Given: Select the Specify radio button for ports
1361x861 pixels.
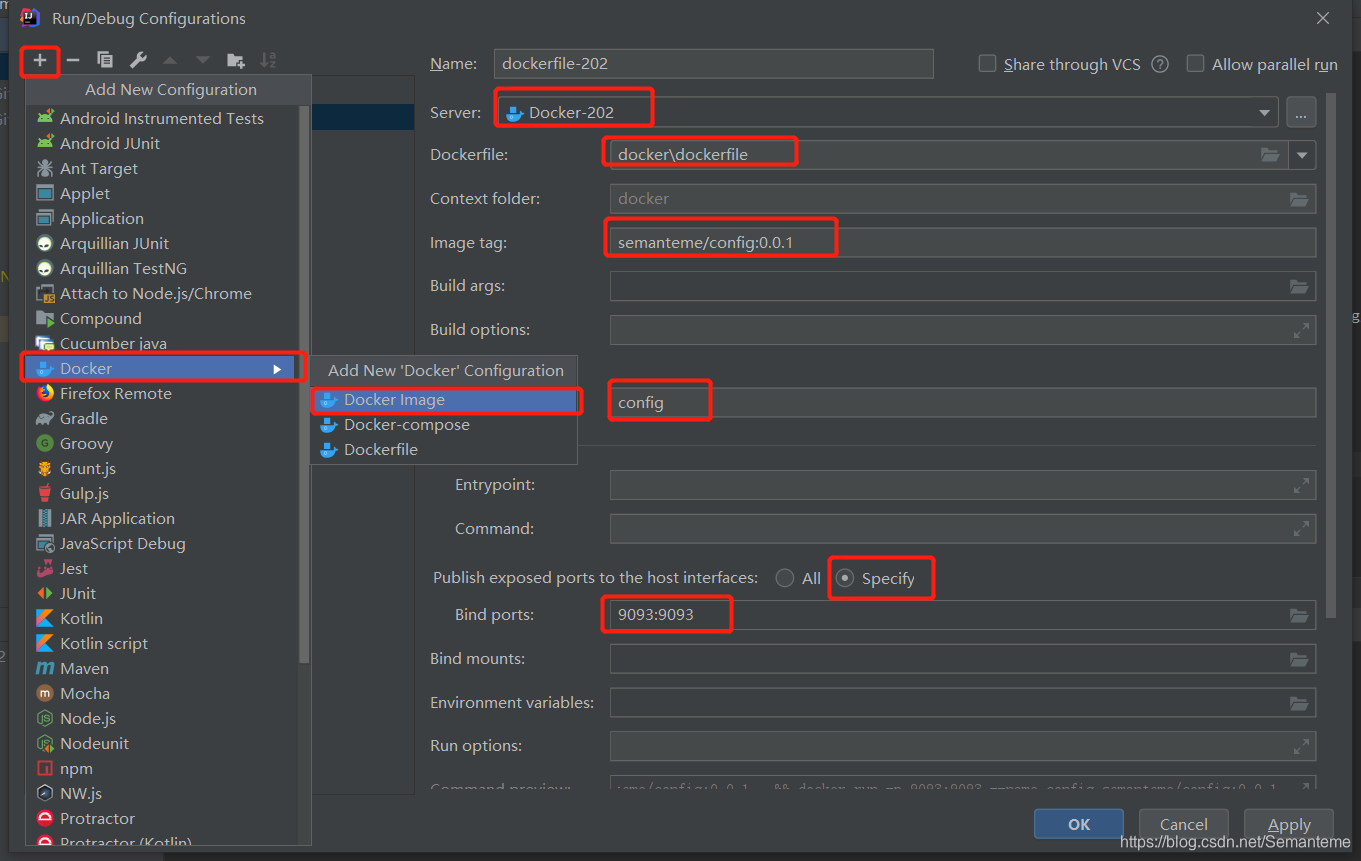Looking at the screenshot, I should [x=845, y=578].
